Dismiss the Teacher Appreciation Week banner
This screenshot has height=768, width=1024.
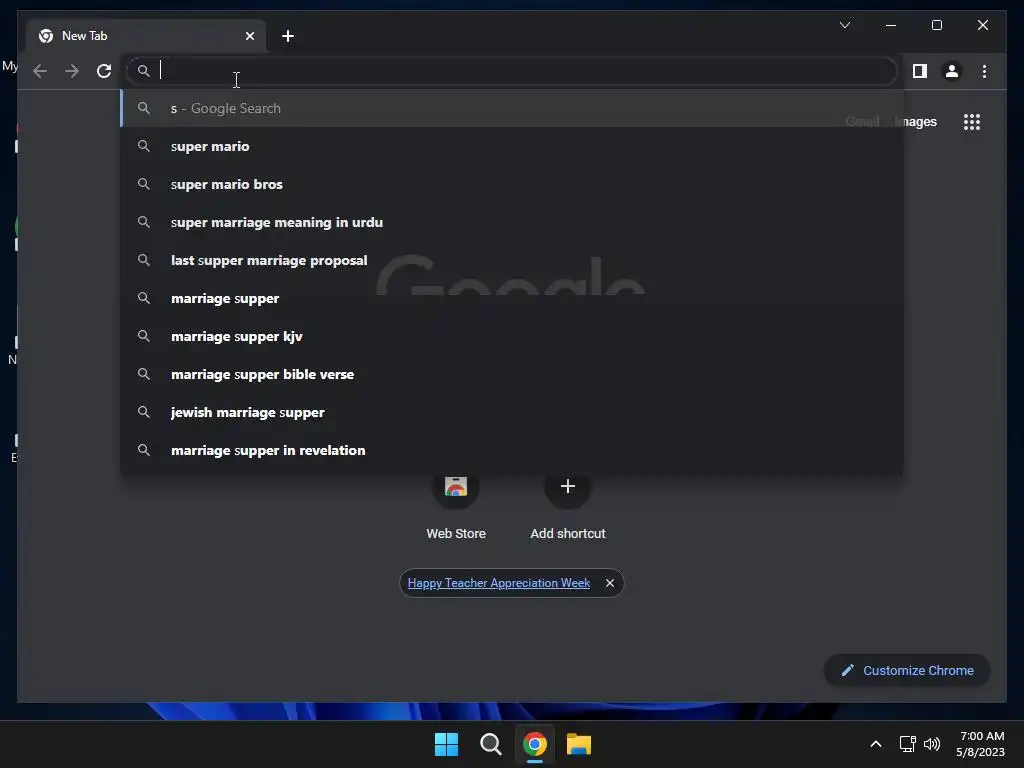coord(609,583)
